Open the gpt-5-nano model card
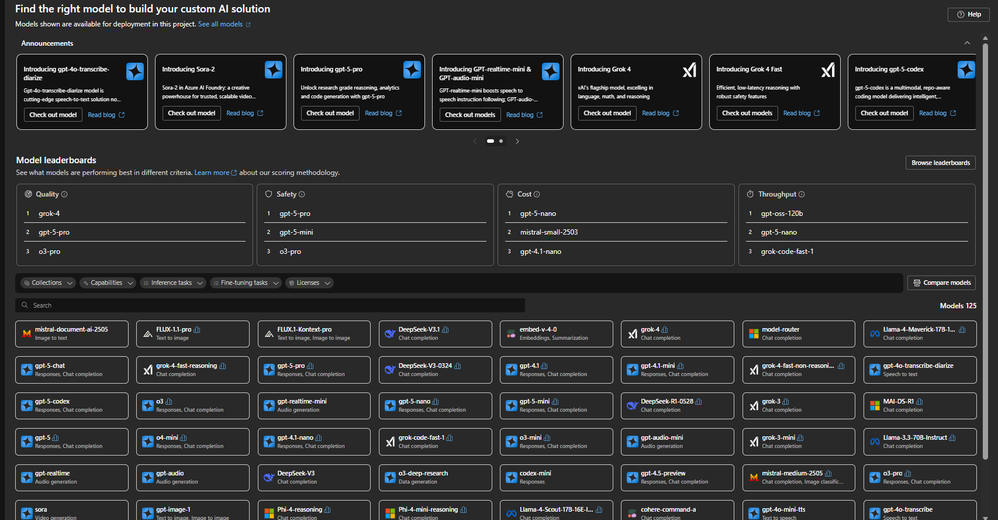Image resolution: width=998 pixels, height=520 pixels. click(435, 405)
